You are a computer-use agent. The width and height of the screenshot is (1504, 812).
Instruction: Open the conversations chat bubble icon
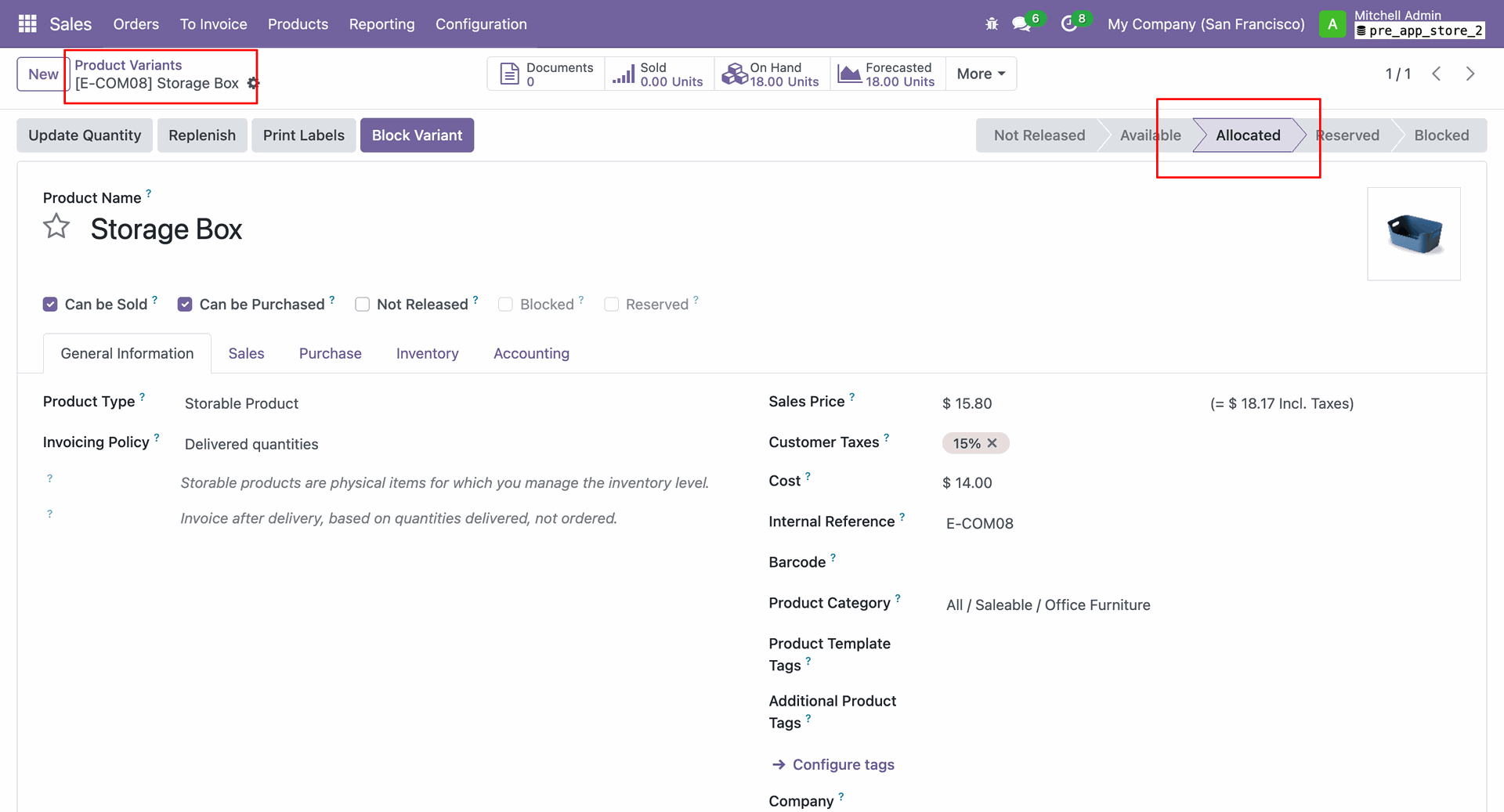1021,24
